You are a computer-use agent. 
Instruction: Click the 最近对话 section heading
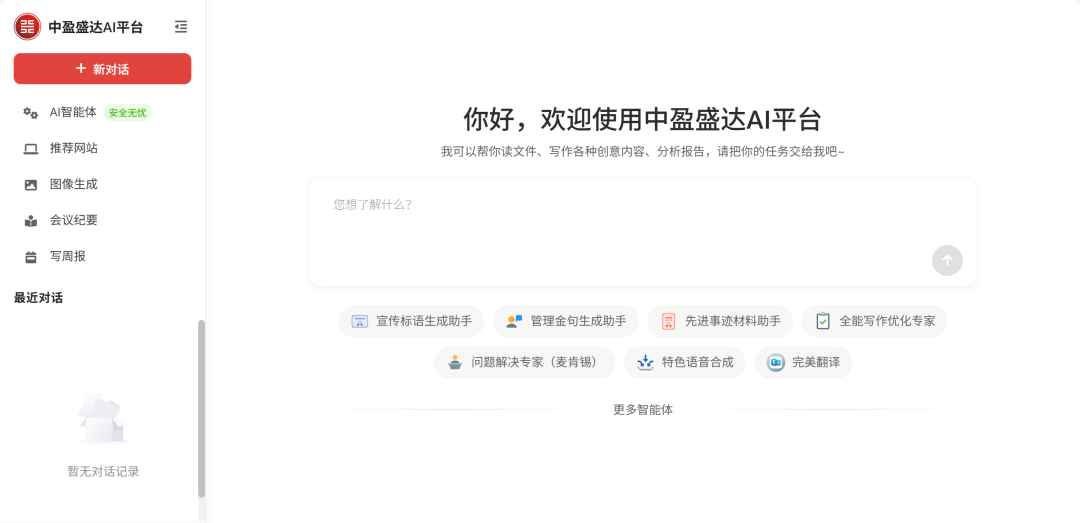point(39,298)
